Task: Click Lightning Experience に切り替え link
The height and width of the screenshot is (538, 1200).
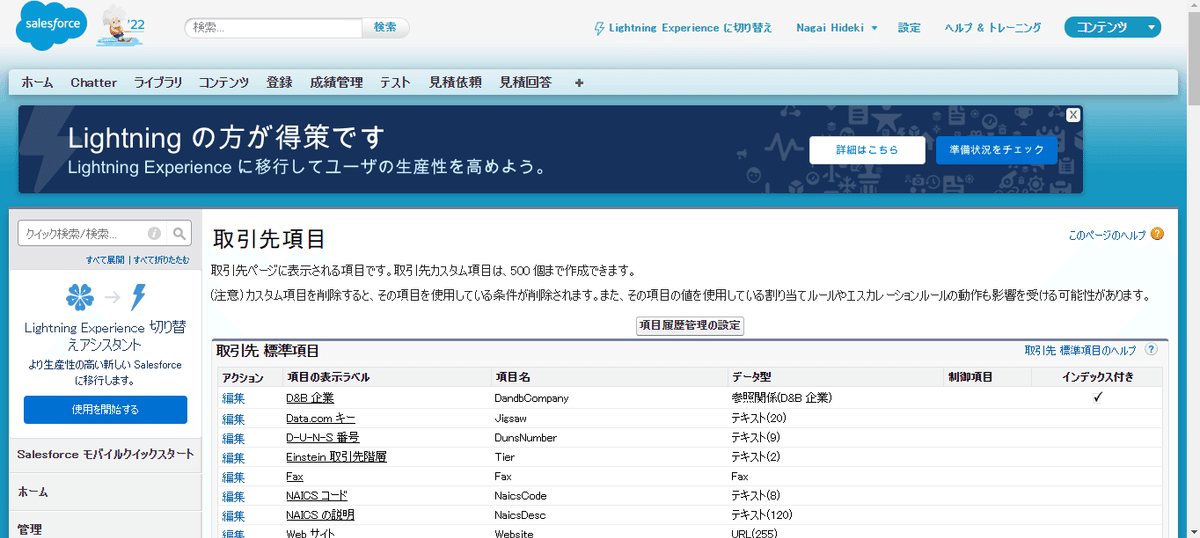Action: [683, 28]
